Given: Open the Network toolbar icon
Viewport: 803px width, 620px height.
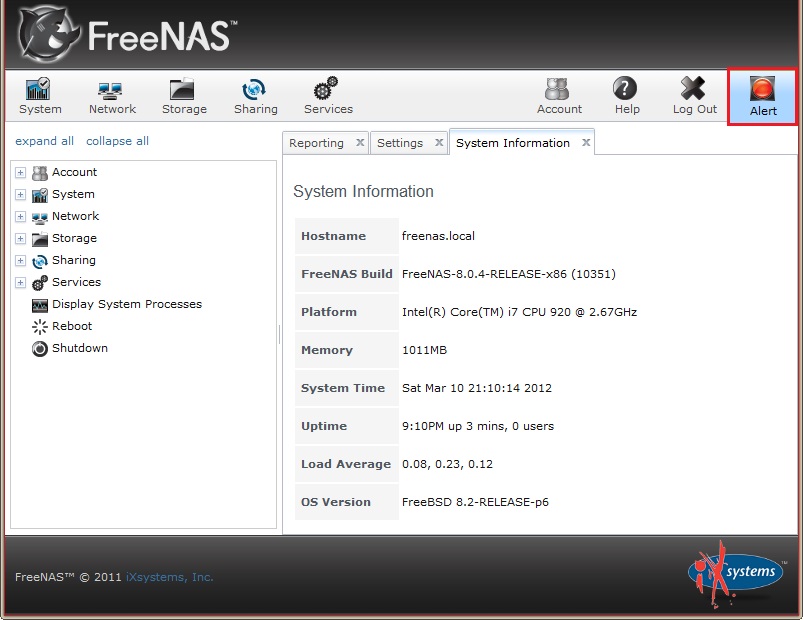Looking at the screenshot, I should click(x=110, y=91).
